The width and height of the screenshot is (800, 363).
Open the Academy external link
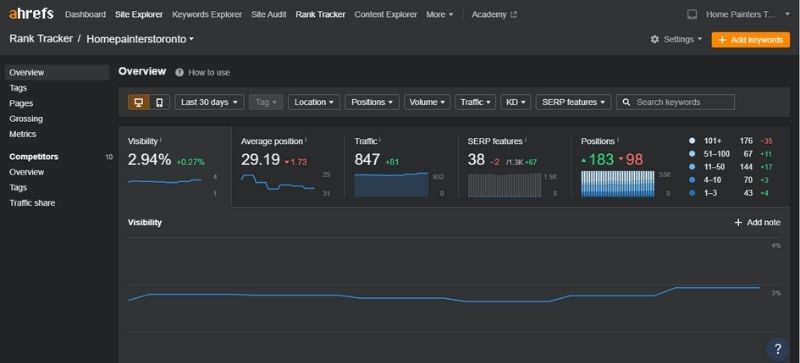click(494, 14)
